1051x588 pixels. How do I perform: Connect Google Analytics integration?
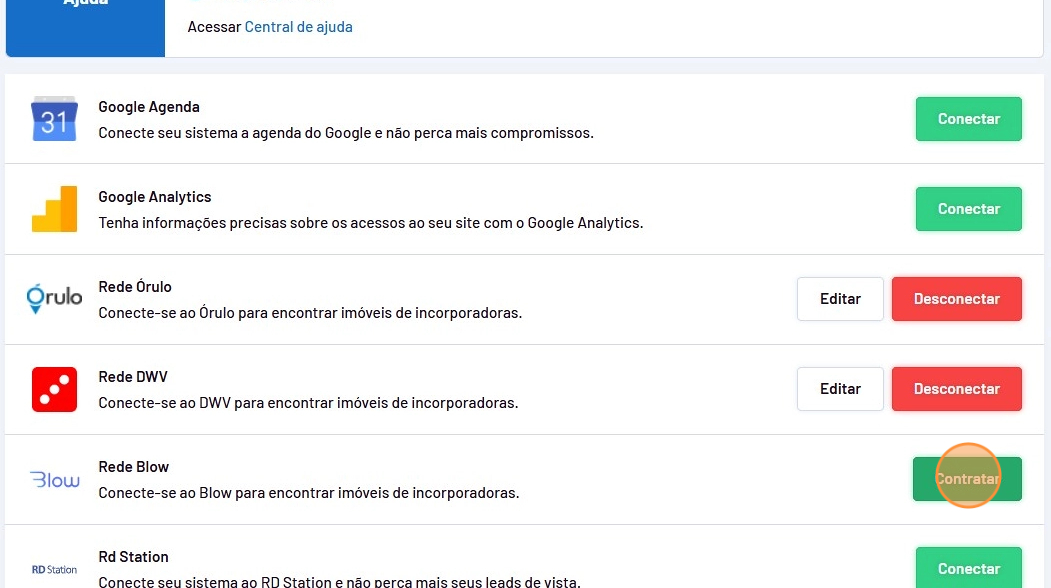[968, 209]
